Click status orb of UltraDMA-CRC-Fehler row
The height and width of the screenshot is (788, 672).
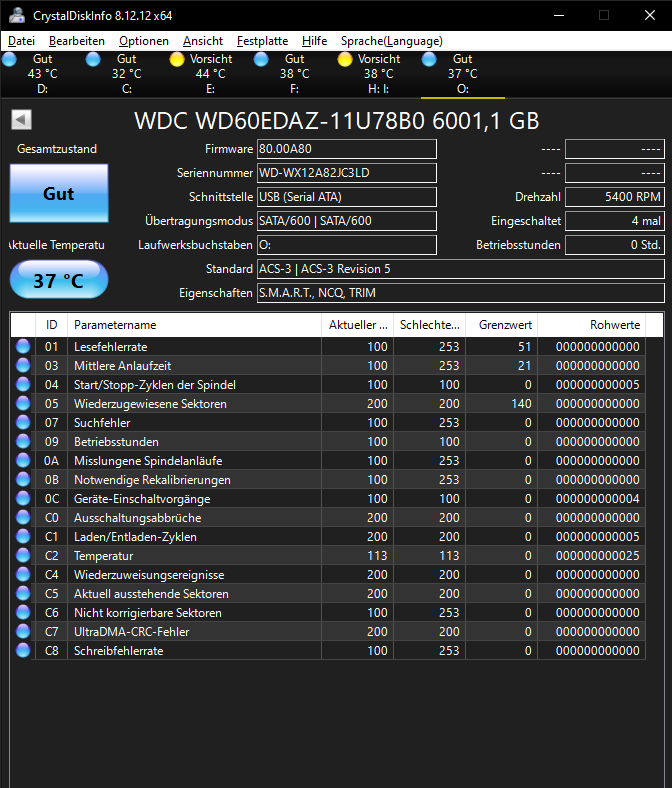[x=23, y=631]
